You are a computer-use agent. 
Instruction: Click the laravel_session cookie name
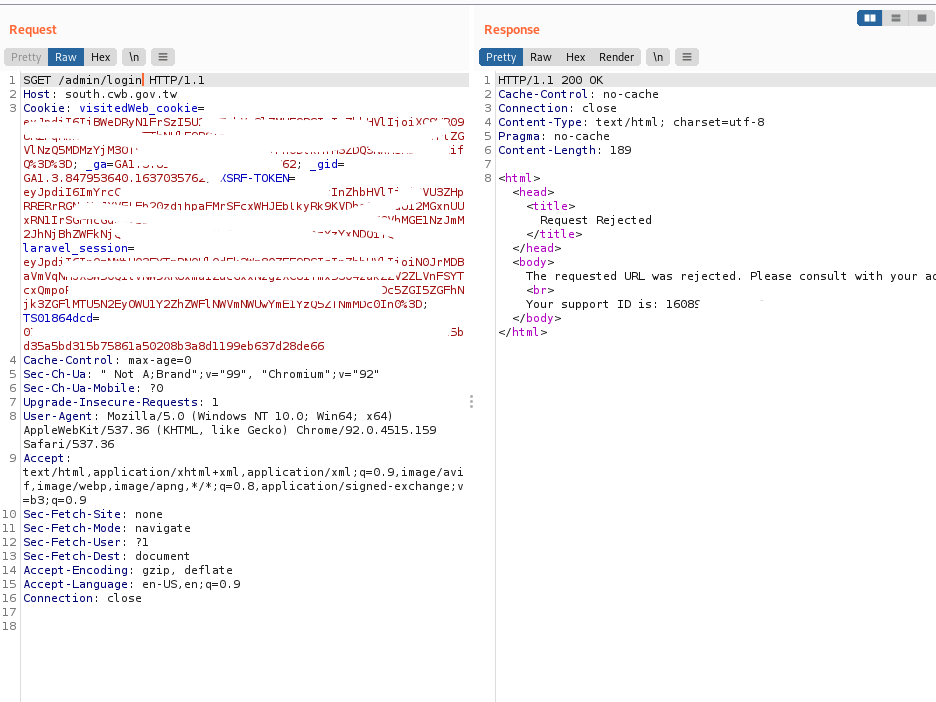[x=75, y=248]
